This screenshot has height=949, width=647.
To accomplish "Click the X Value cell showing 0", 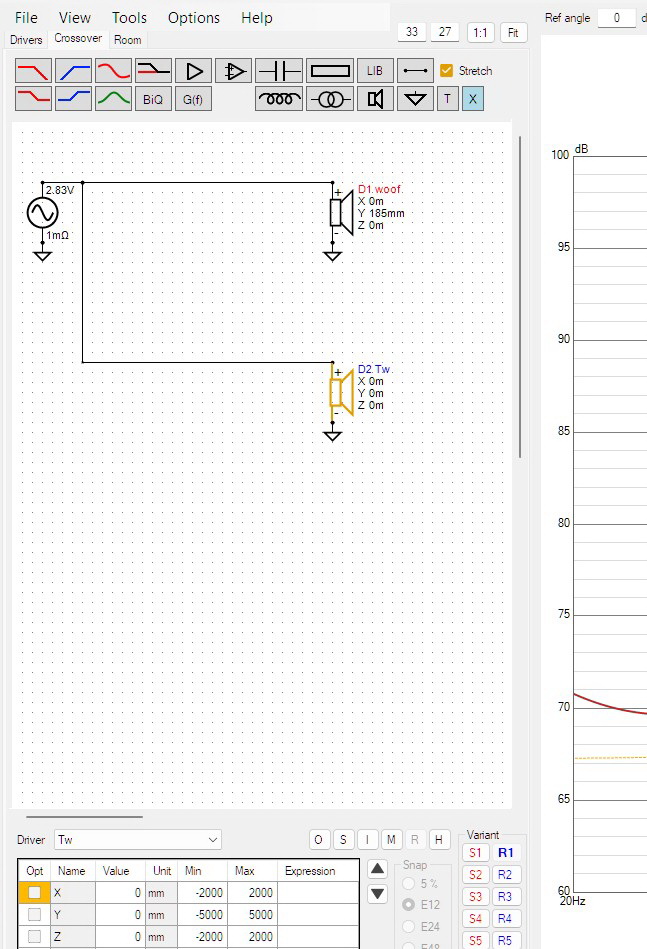I will click(x=120, y=893).
